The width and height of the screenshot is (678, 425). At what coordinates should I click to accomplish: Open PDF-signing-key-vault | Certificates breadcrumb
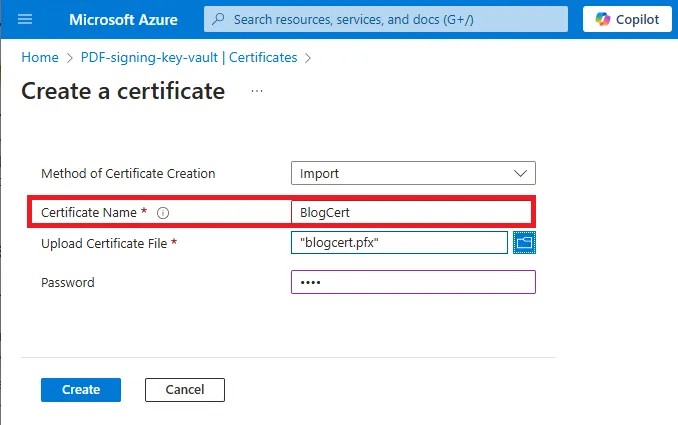[x=189, y=58]
